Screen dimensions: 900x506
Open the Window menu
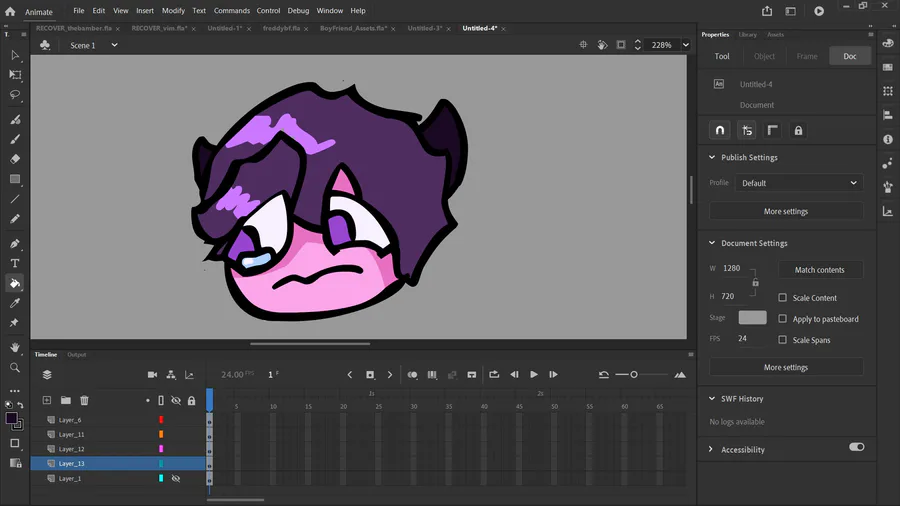329,10
